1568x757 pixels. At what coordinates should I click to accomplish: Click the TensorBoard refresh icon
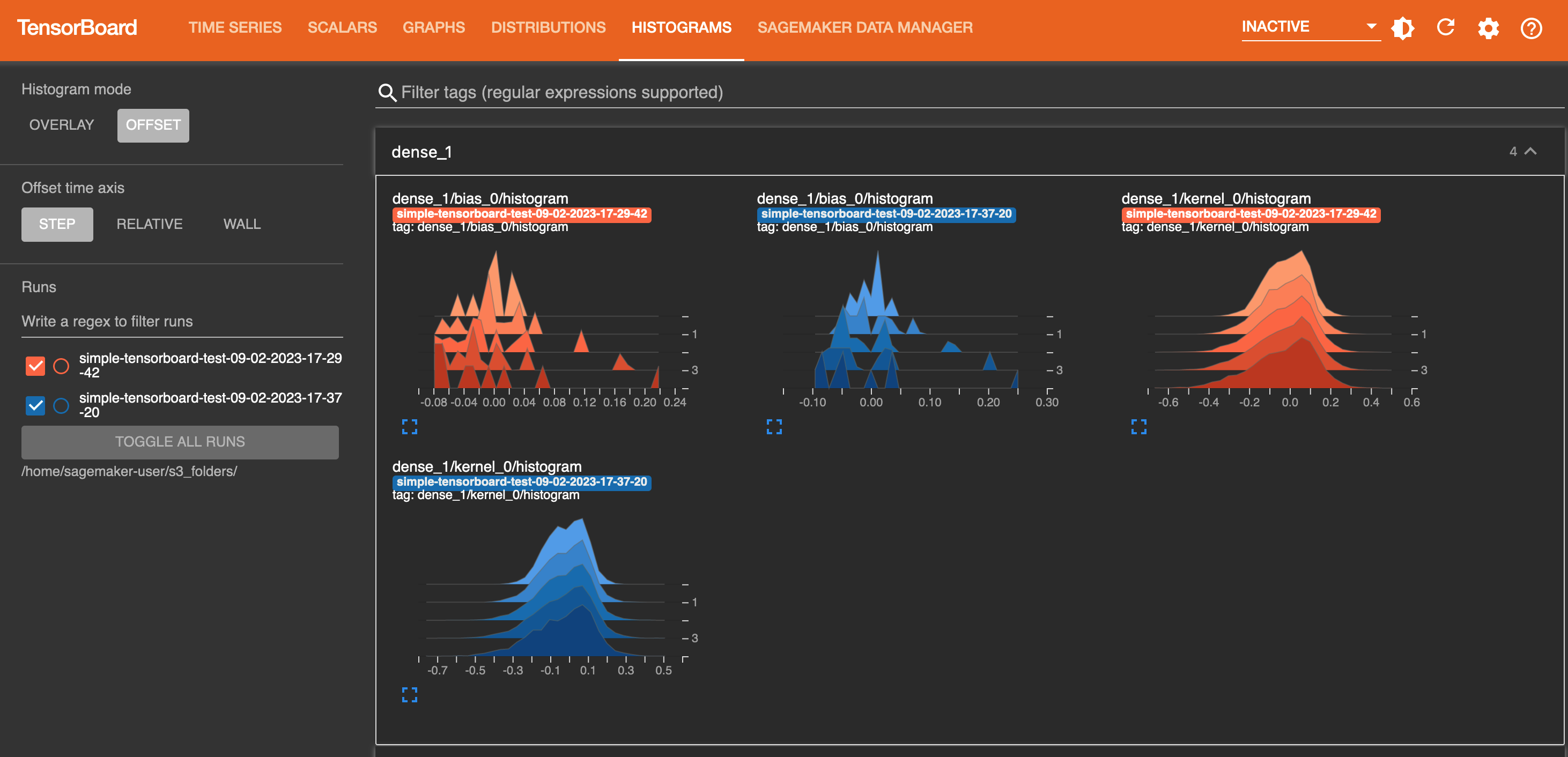1446,28
